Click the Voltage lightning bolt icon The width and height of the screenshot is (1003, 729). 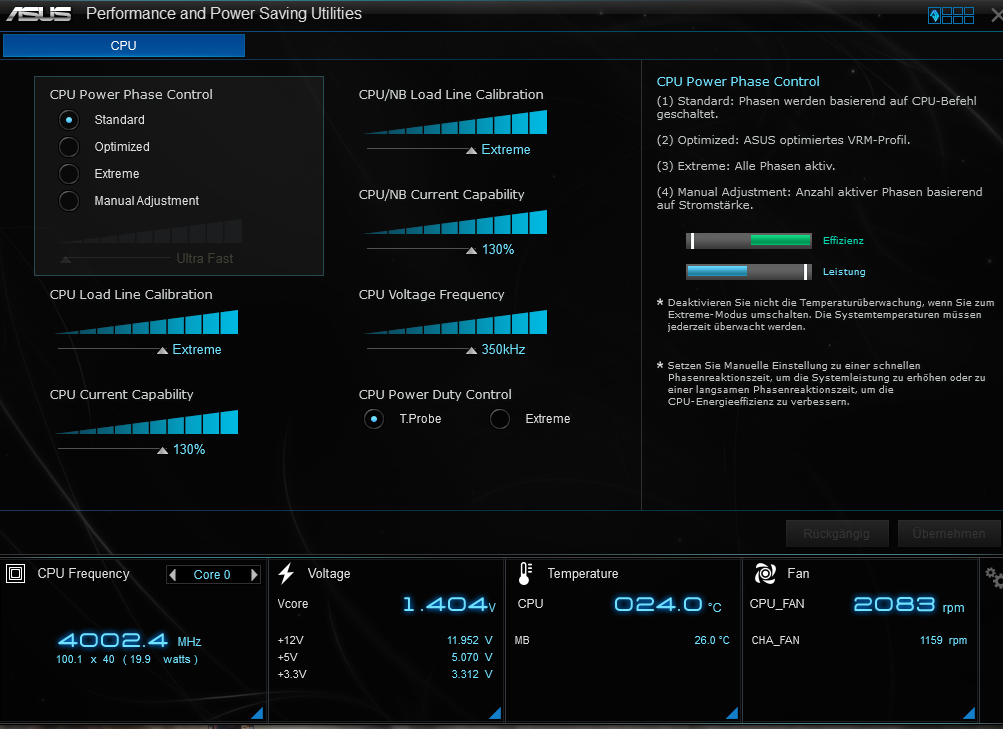[x=286, y=574]
